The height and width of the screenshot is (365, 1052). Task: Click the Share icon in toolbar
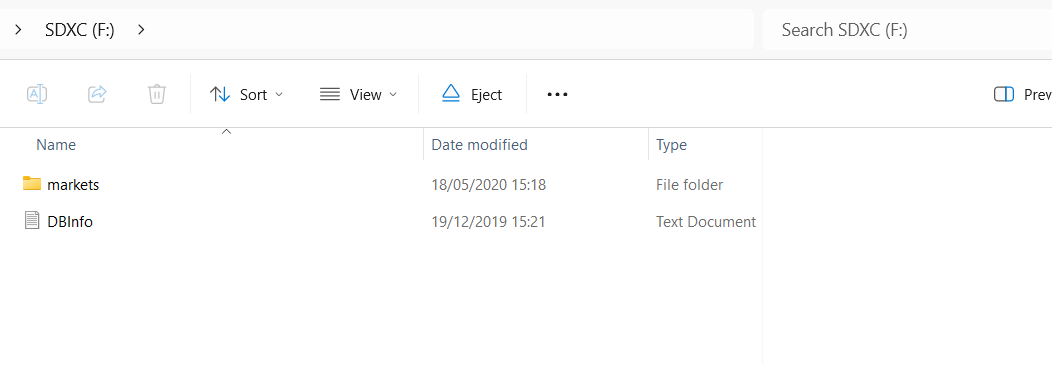tap(97, 95)
